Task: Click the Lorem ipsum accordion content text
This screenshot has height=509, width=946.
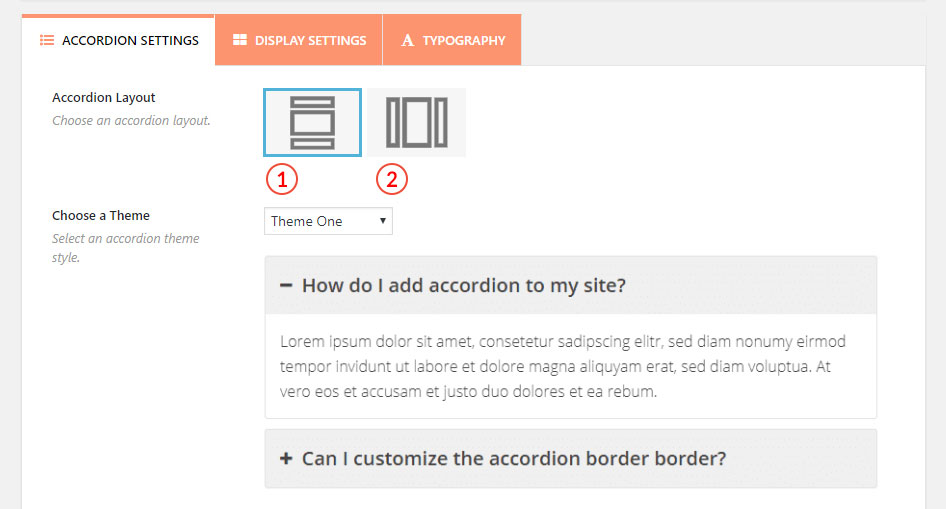Action: point(563,366)
